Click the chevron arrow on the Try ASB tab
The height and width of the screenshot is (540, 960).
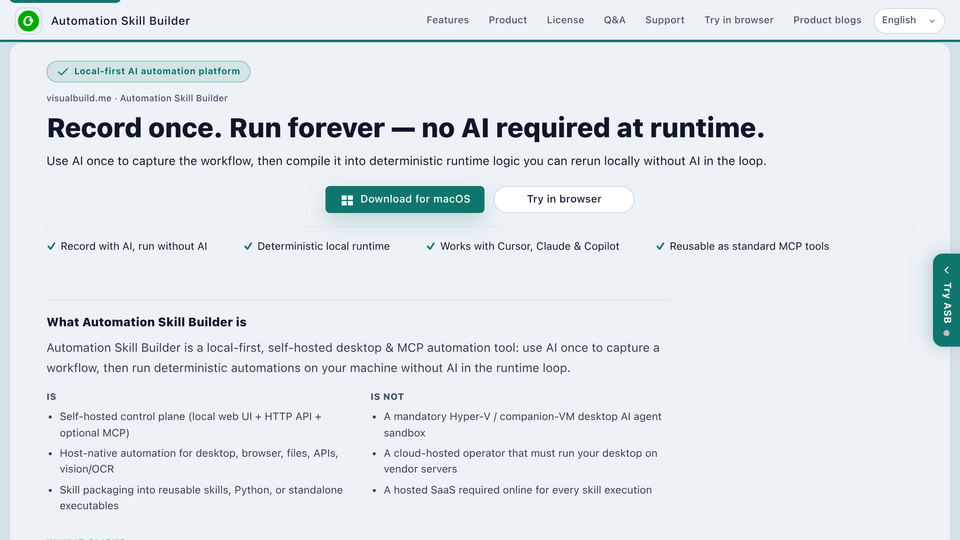[947, 270]
